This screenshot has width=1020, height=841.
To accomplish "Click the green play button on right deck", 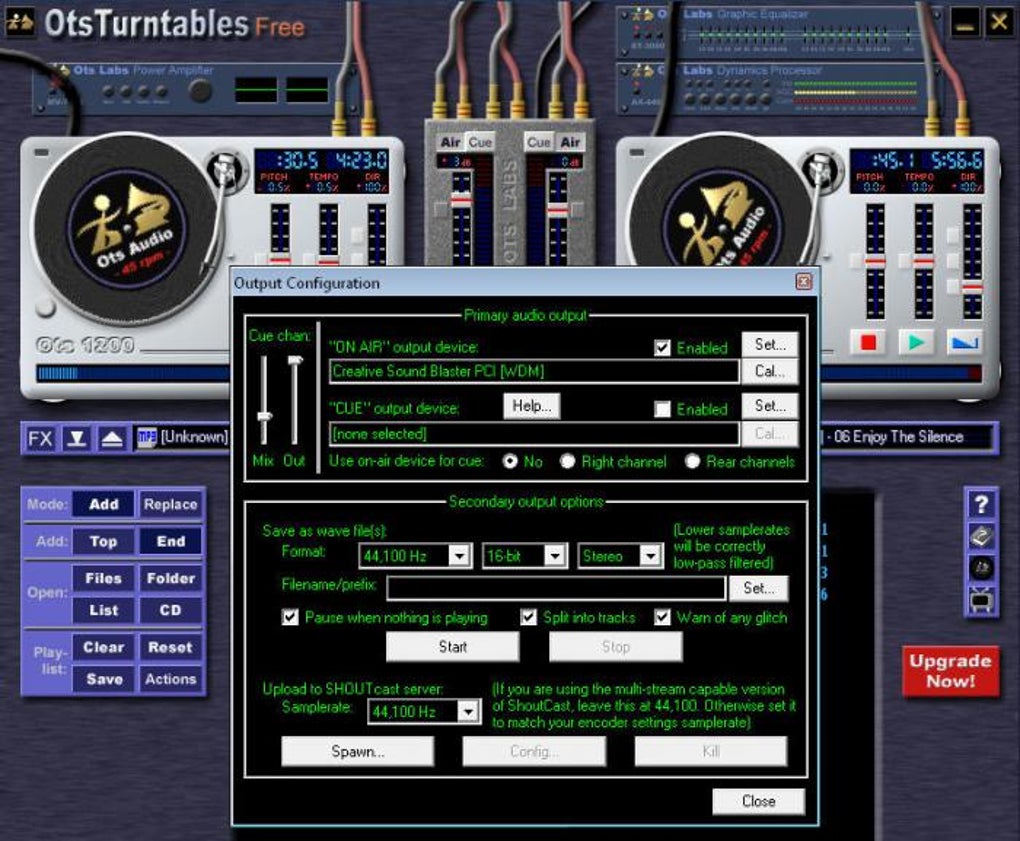I will click(916, 342).
